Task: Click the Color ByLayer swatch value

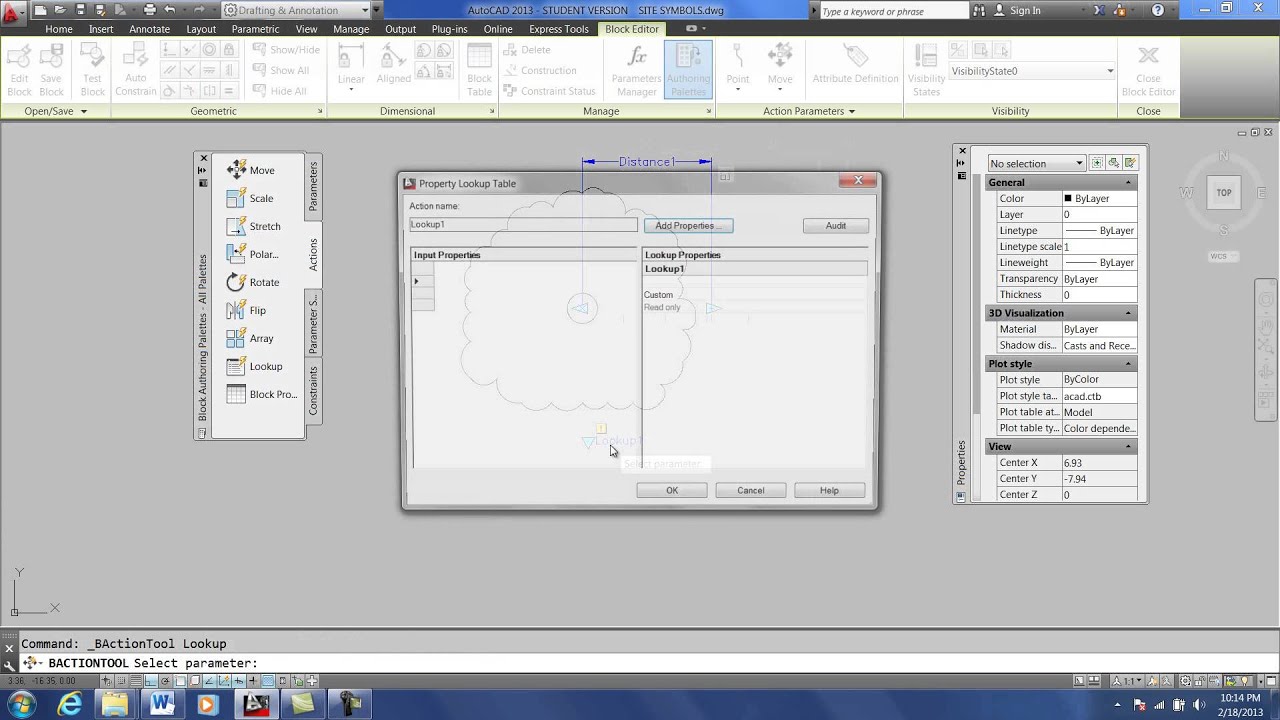Action: [x=1099, y=199]
